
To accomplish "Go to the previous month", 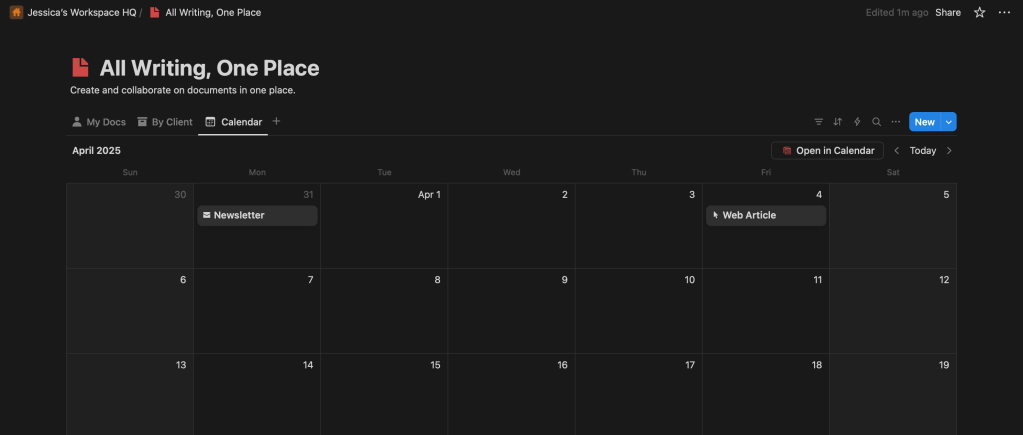I will (897, 151).
